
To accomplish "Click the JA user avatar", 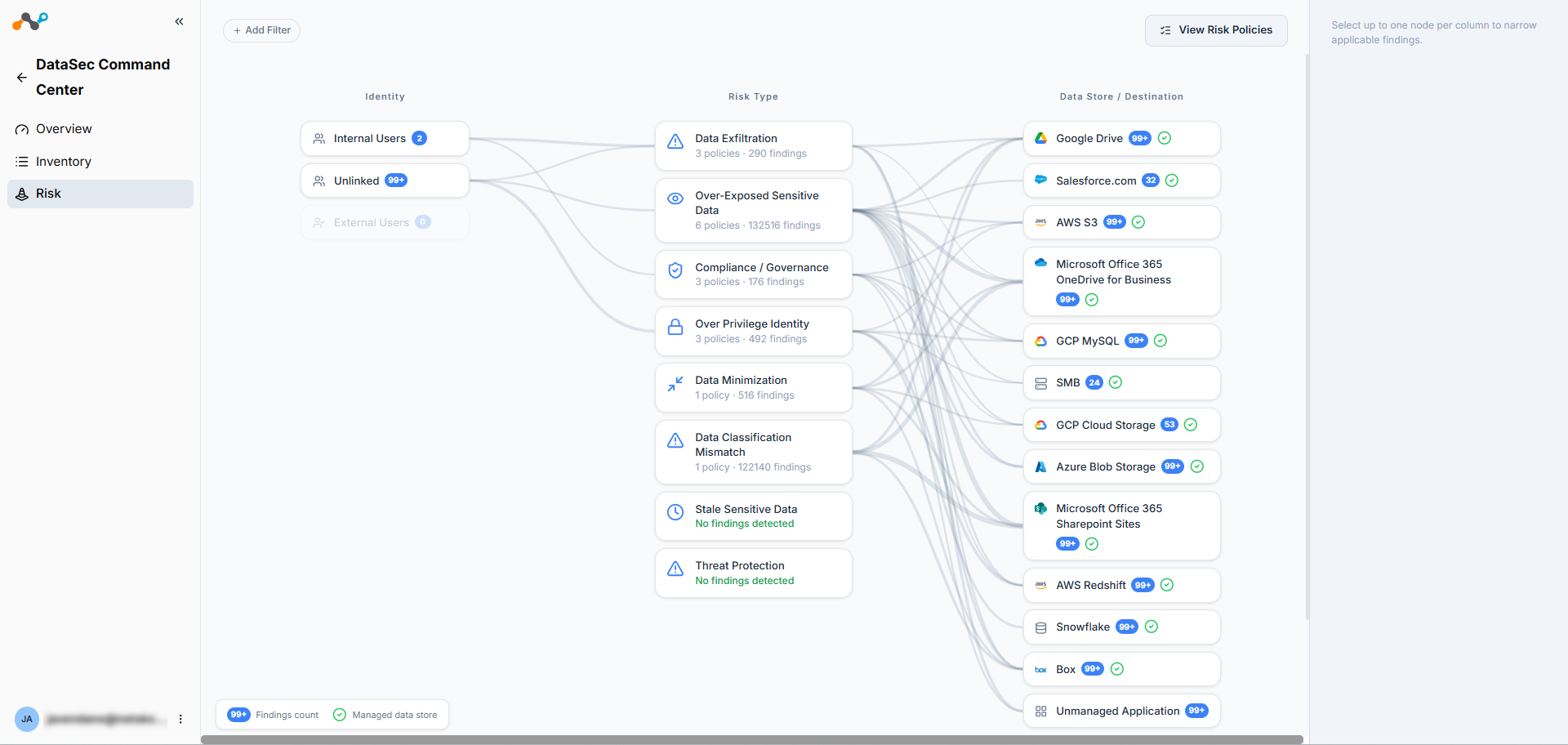I will pyautogui.click(x=27, y=720).
